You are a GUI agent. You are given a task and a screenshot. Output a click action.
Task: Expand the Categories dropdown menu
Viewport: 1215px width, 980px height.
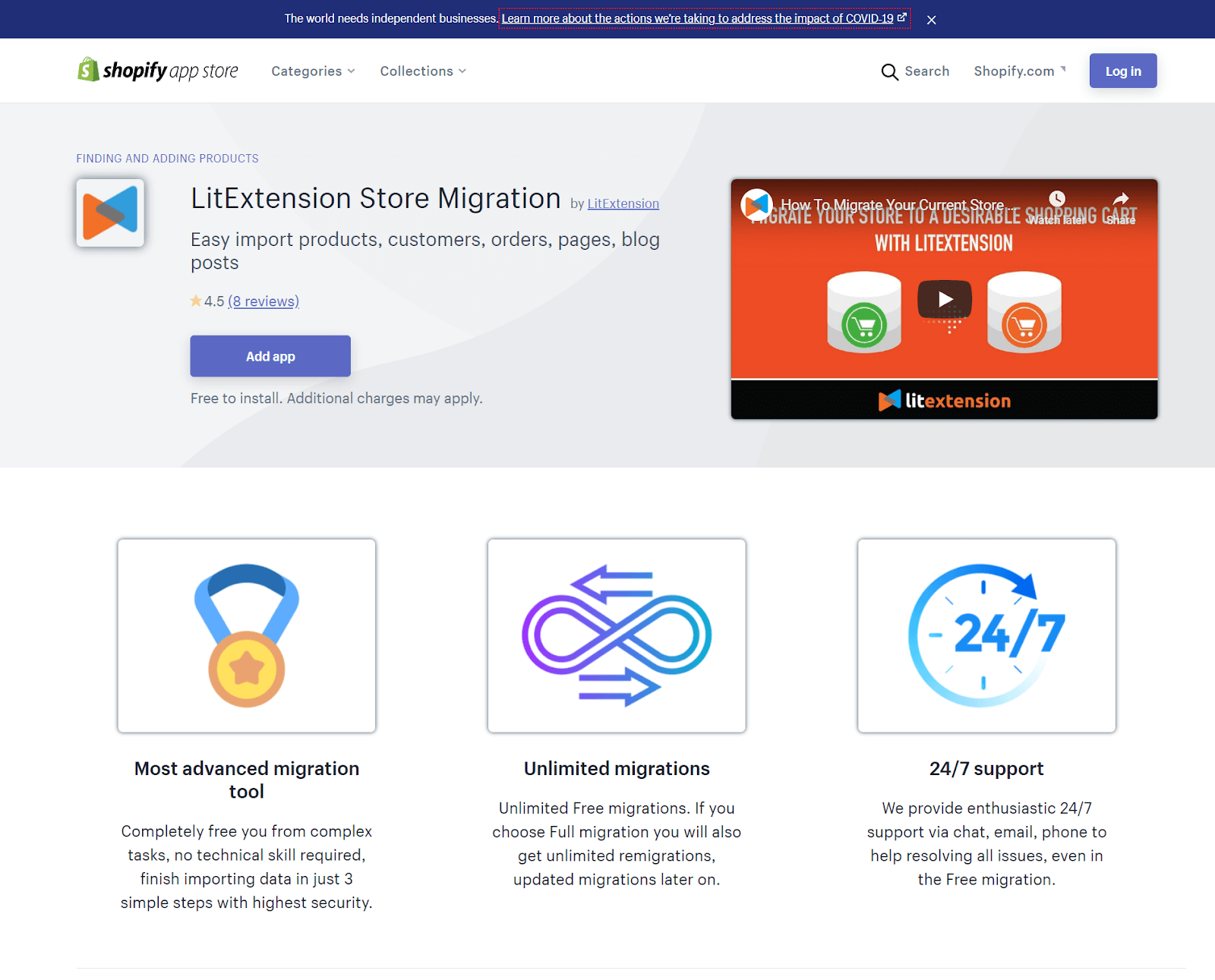tap(313, 71)
